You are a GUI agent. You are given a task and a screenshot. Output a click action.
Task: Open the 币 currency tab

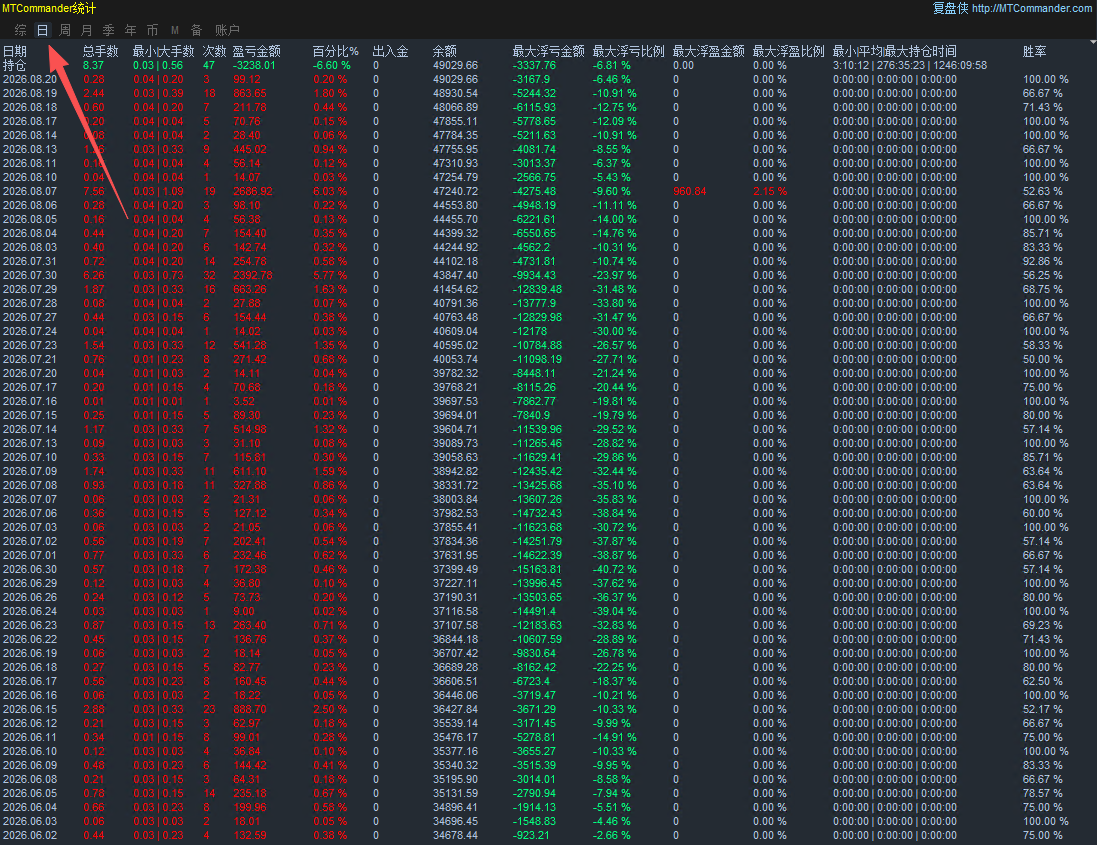point(153,30)
